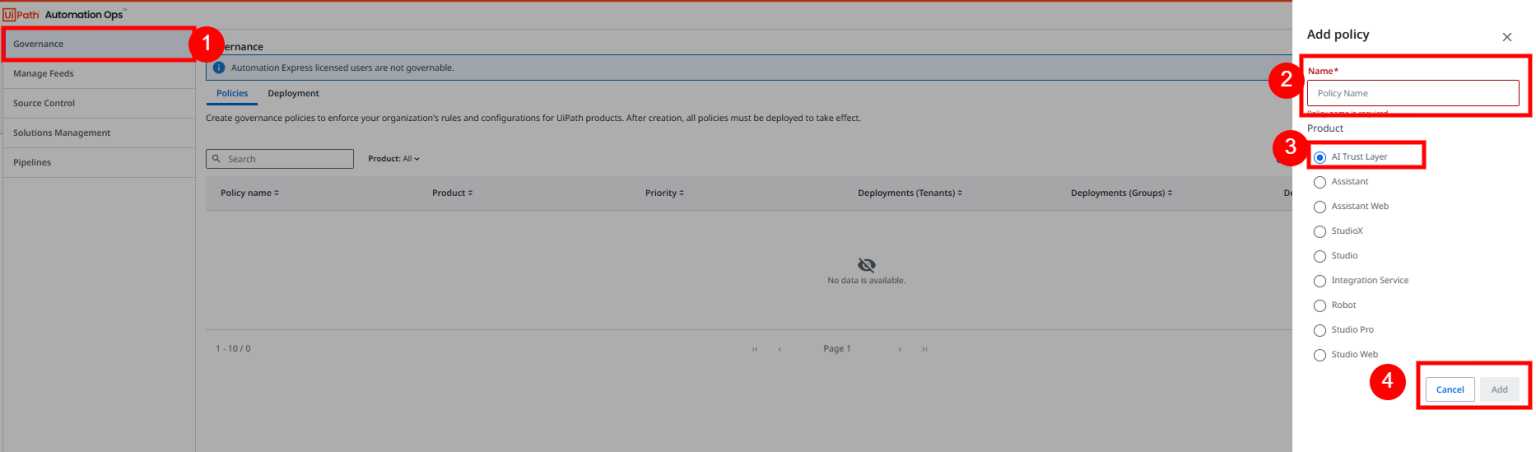Go to first page of pagination
Screen dimensions: 1536x452
click(x=754, y=349)
